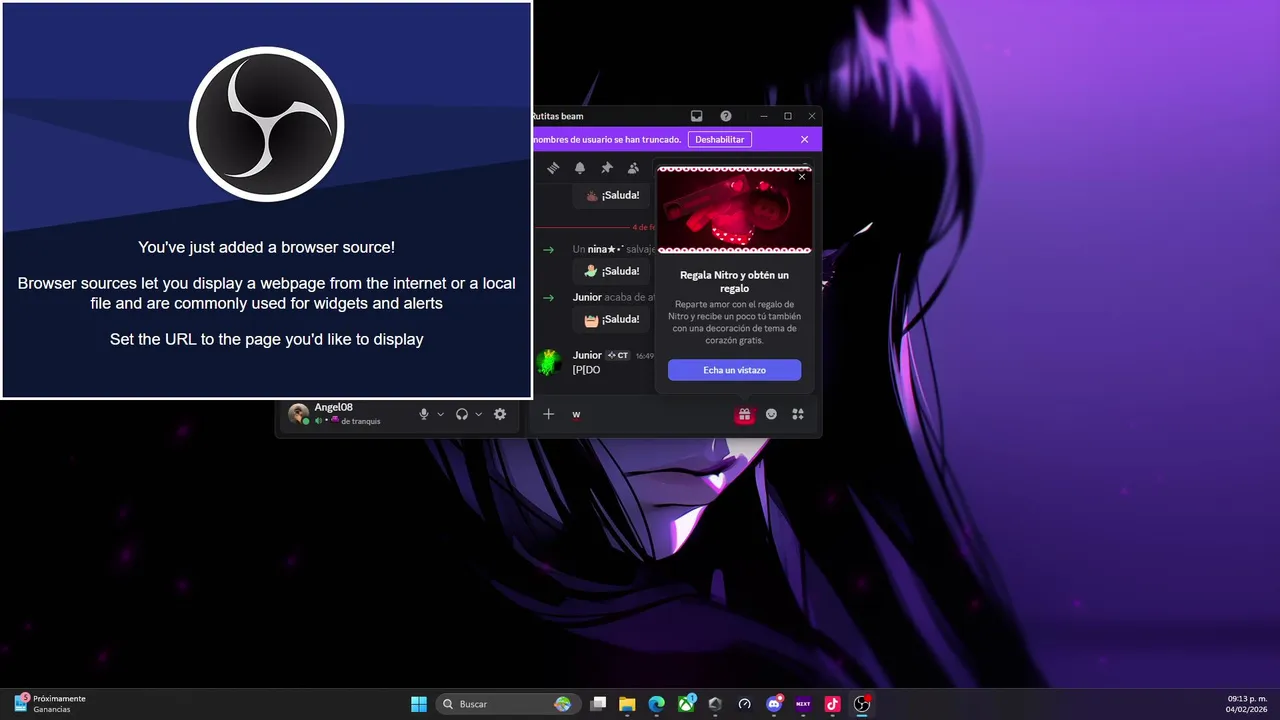The height and width of the screenshot is (720, 1280).
Task: Open File Explorer from the taskbar
Action: click(x=627, y=704)
